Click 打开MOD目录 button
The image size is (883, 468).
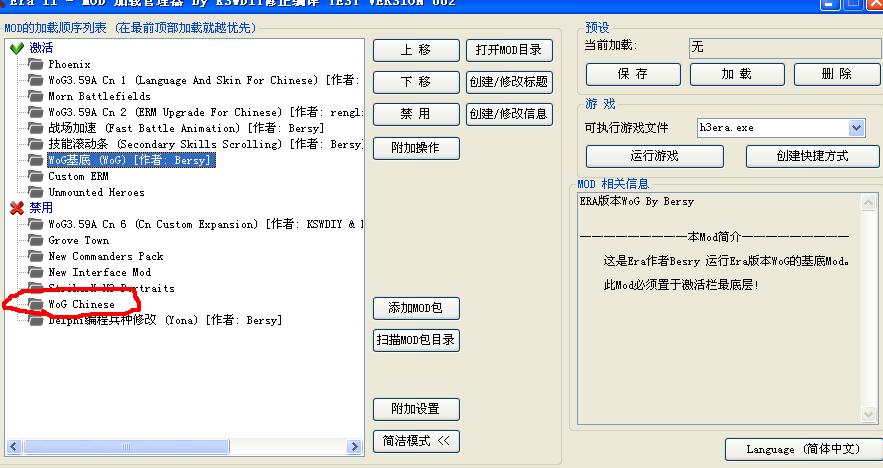click(509, 50)
